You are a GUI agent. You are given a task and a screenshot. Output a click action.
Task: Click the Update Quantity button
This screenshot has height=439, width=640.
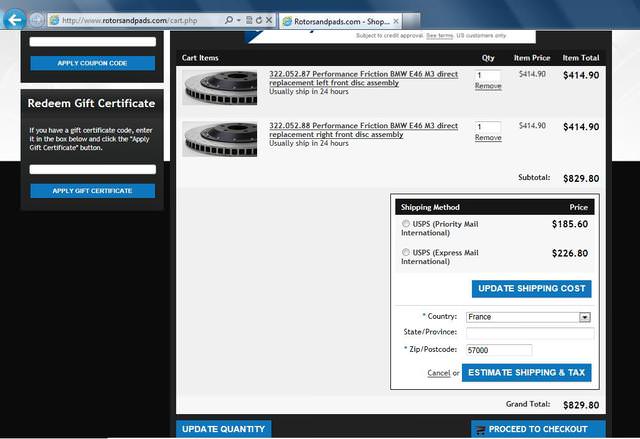(224, 429)
